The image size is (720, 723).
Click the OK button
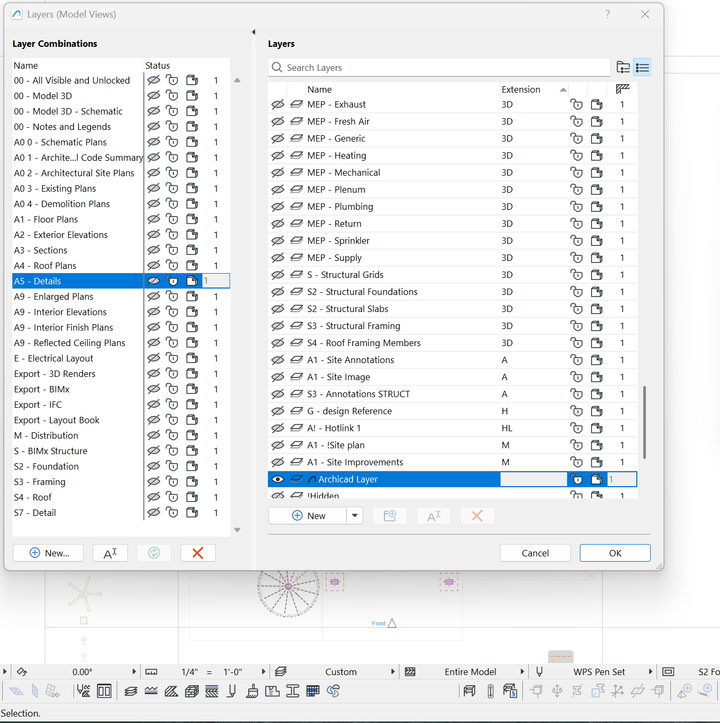click(x=615, y=553)
